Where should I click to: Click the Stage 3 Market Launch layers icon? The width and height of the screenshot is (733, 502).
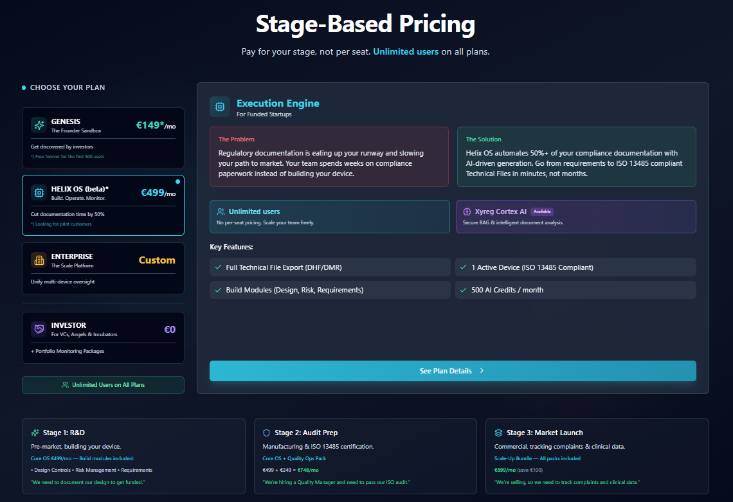499,432
